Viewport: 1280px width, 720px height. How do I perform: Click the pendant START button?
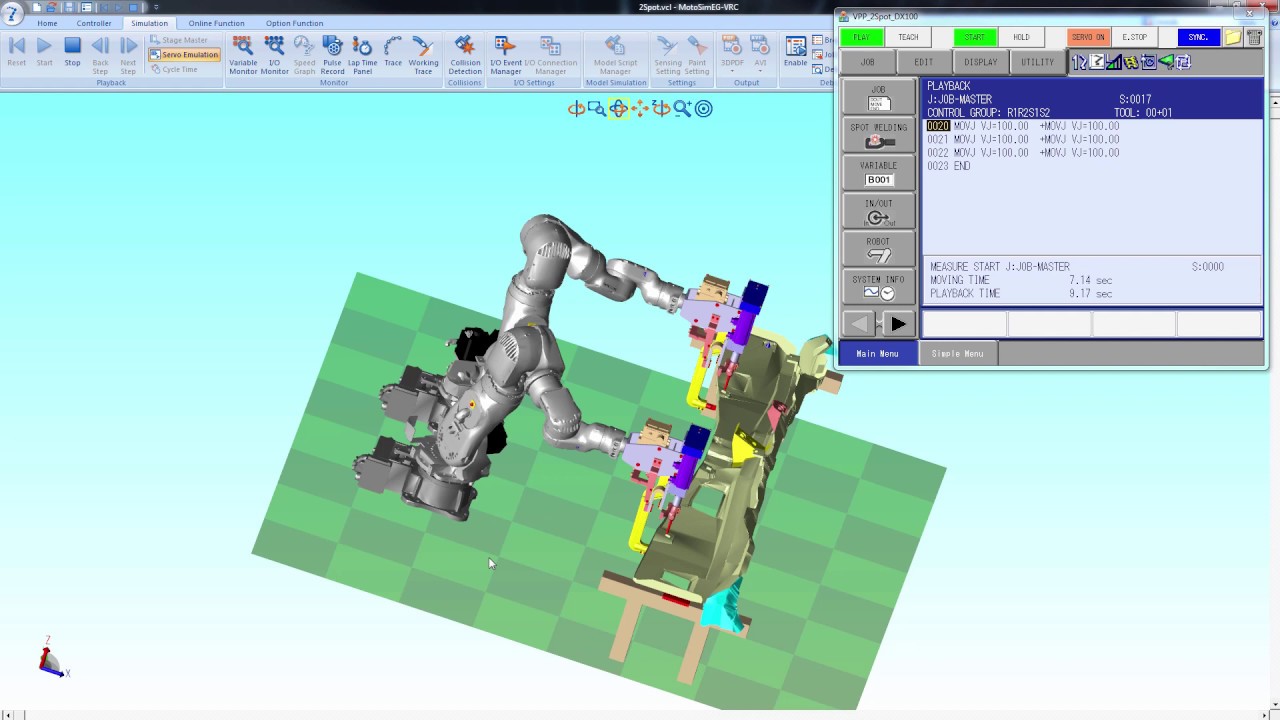coord(975,37)
